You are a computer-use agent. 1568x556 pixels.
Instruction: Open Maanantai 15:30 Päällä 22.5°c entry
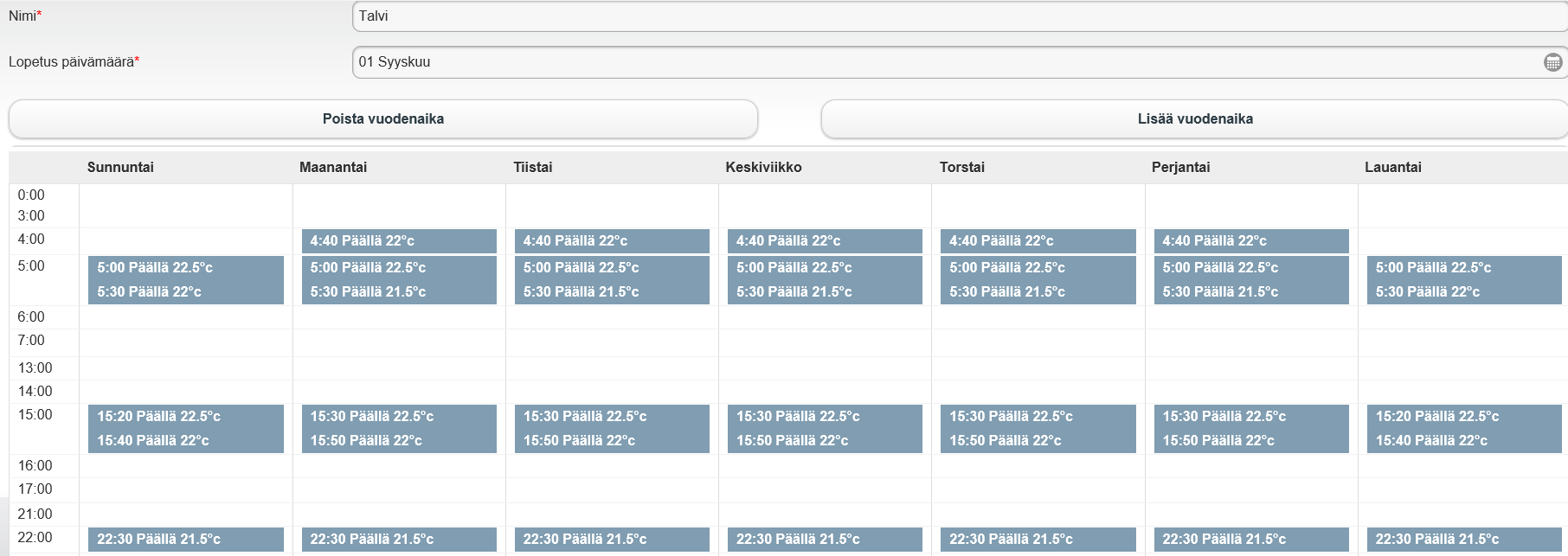[x=399, y=417]
